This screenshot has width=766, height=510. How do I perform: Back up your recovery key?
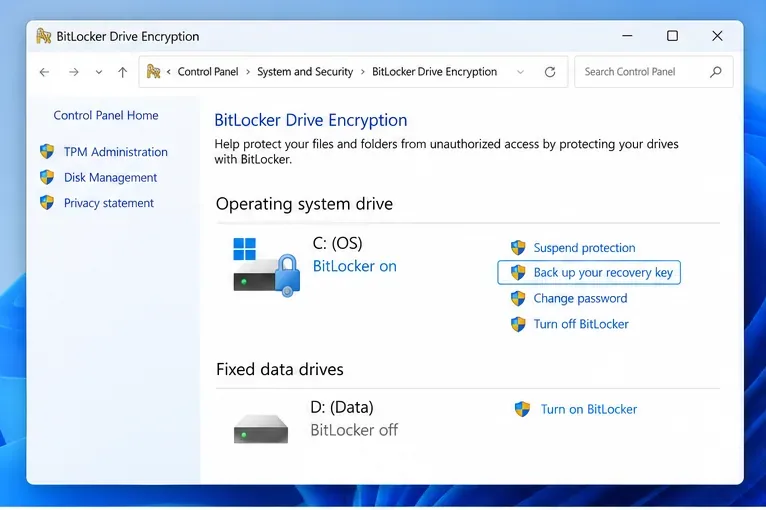click(x=603, y=273)
